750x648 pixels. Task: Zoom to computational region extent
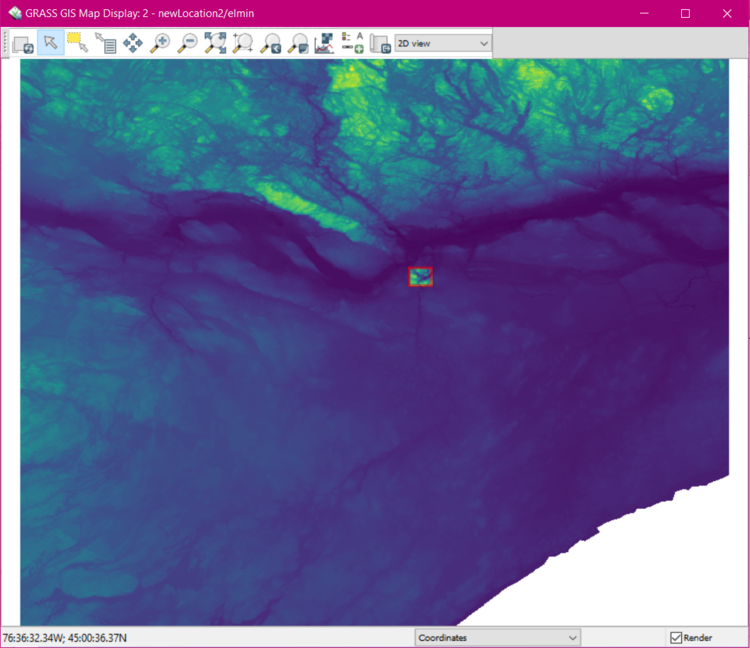point(242,43)
